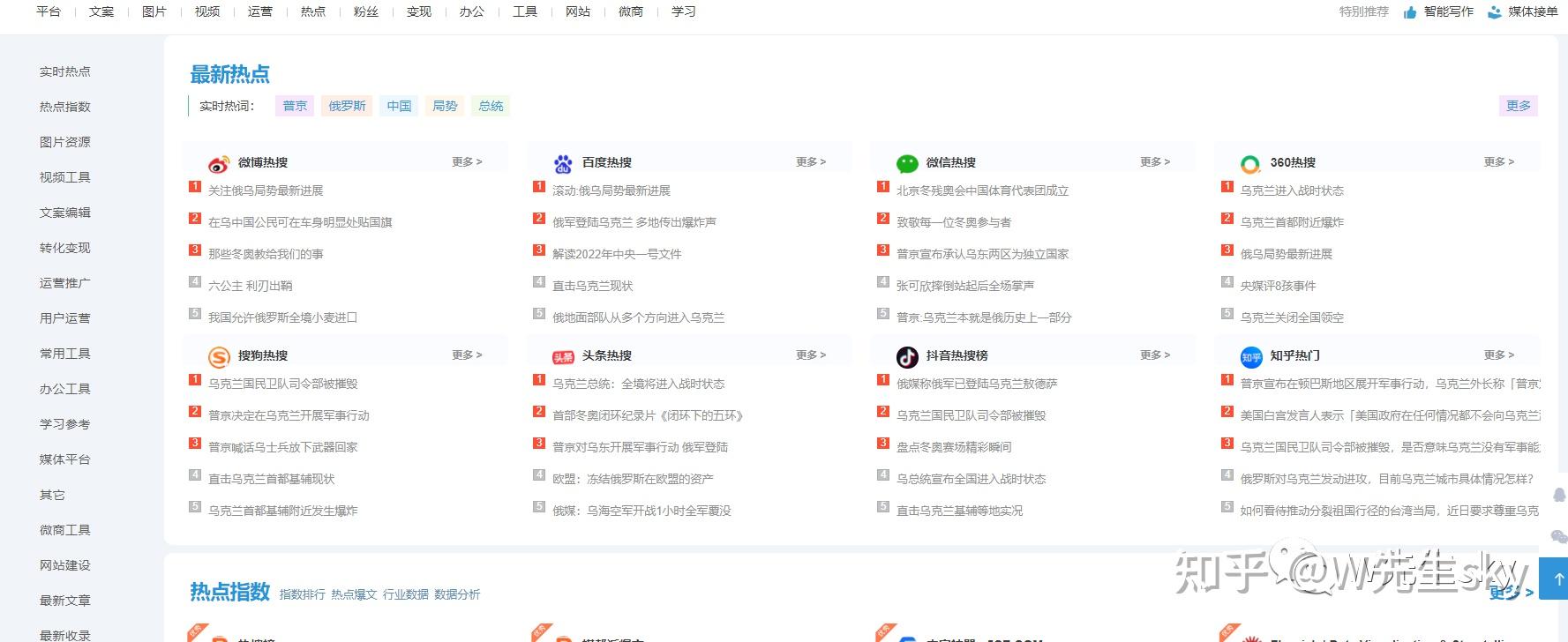Open 北京冬残奥会中国体育代表团成立 item
The height and width of the screenshot is (642, 1568).
coord(982,190)
